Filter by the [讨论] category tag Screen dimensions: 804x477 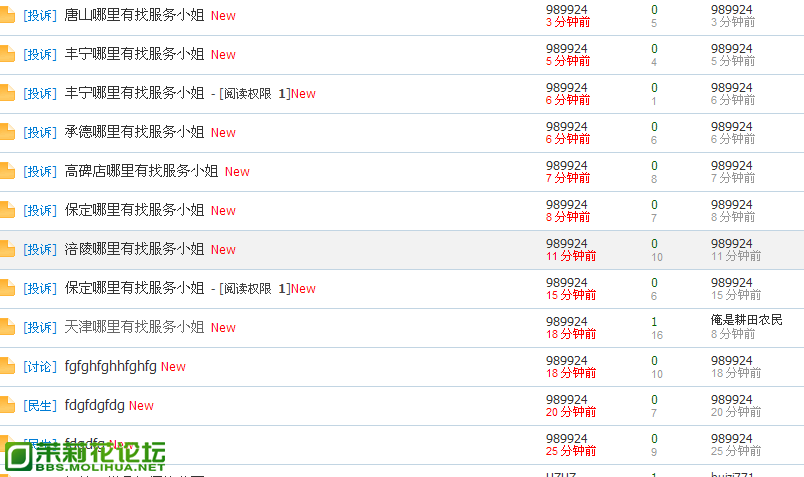coord(40,367)
